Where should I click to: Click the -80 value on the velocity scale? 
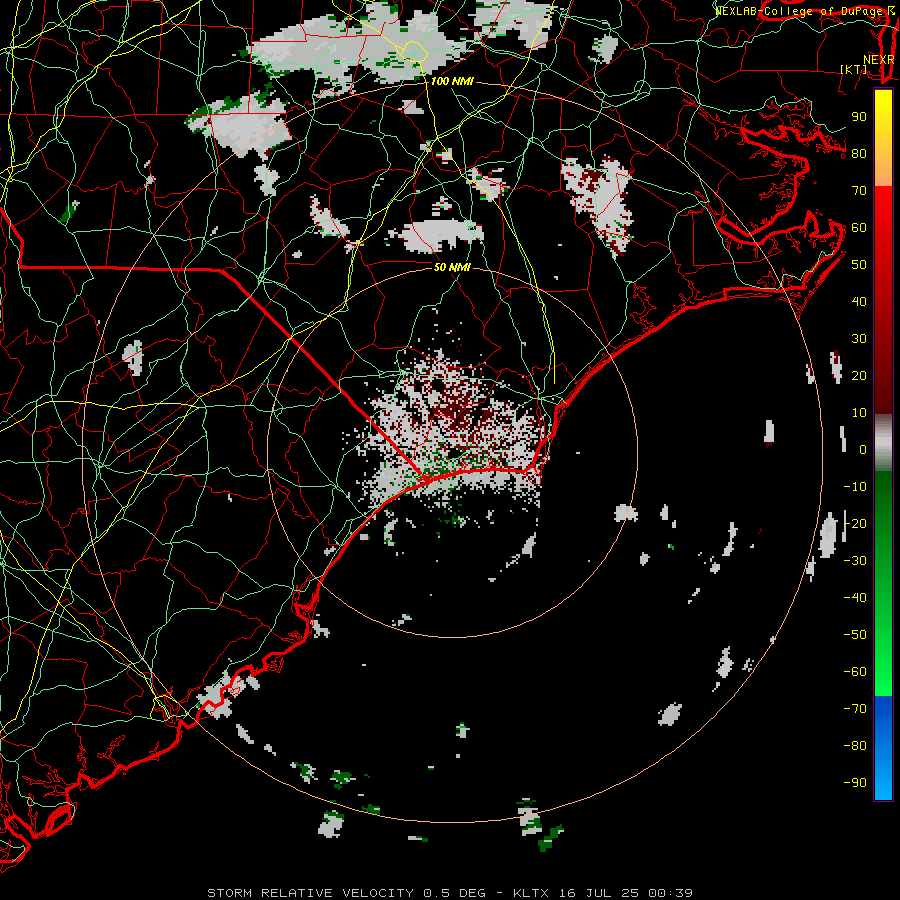pyautogui.click(x=855, y=746)
